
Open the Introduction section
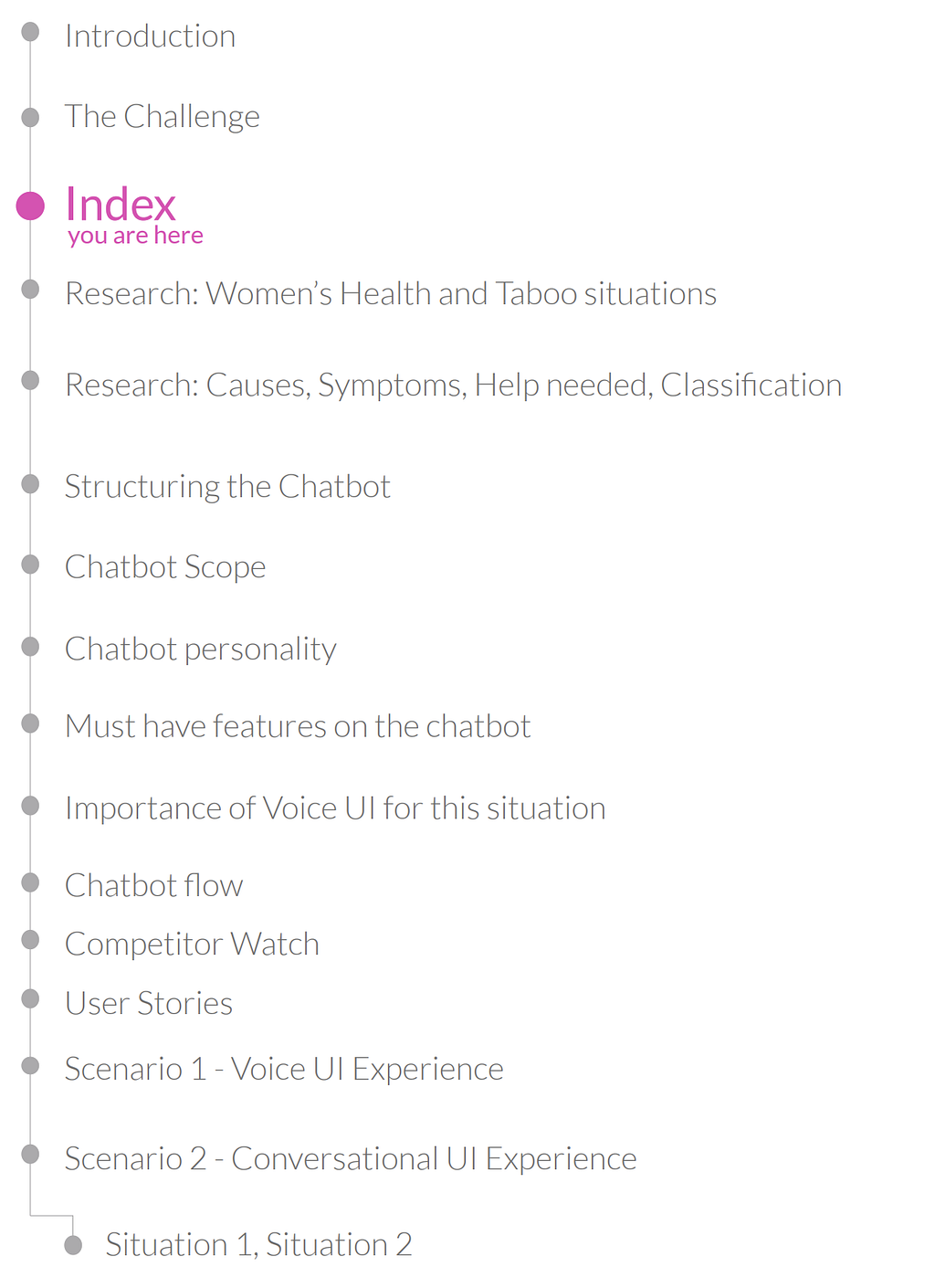pos(151,37)
